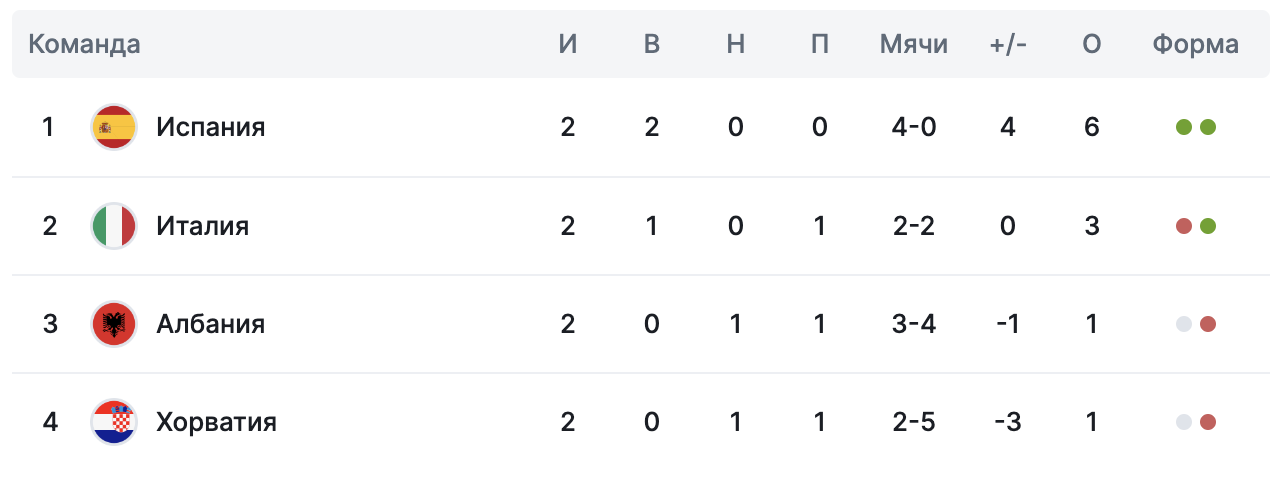
Task: Select Spain's 4-0 goals cell
Action: point(914,128)
